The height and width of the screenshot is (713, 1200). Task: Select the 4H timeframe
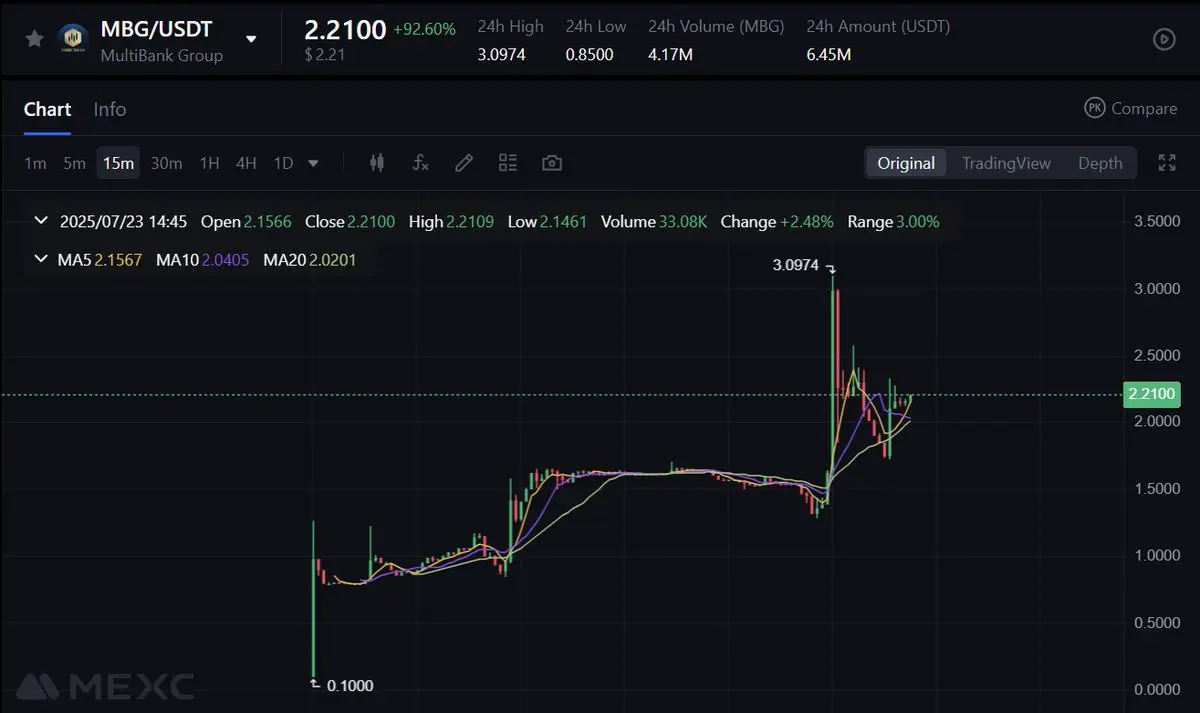[246, 163]
